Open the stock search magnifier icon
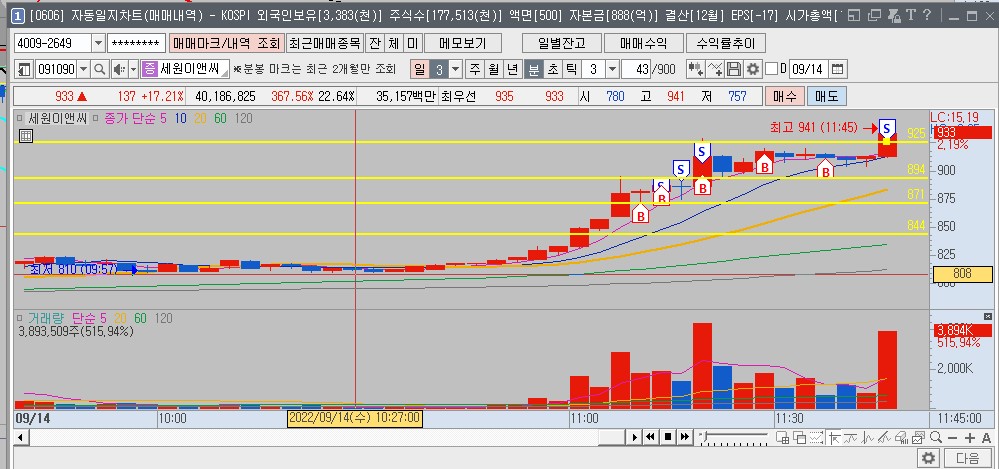 [100, 69]
